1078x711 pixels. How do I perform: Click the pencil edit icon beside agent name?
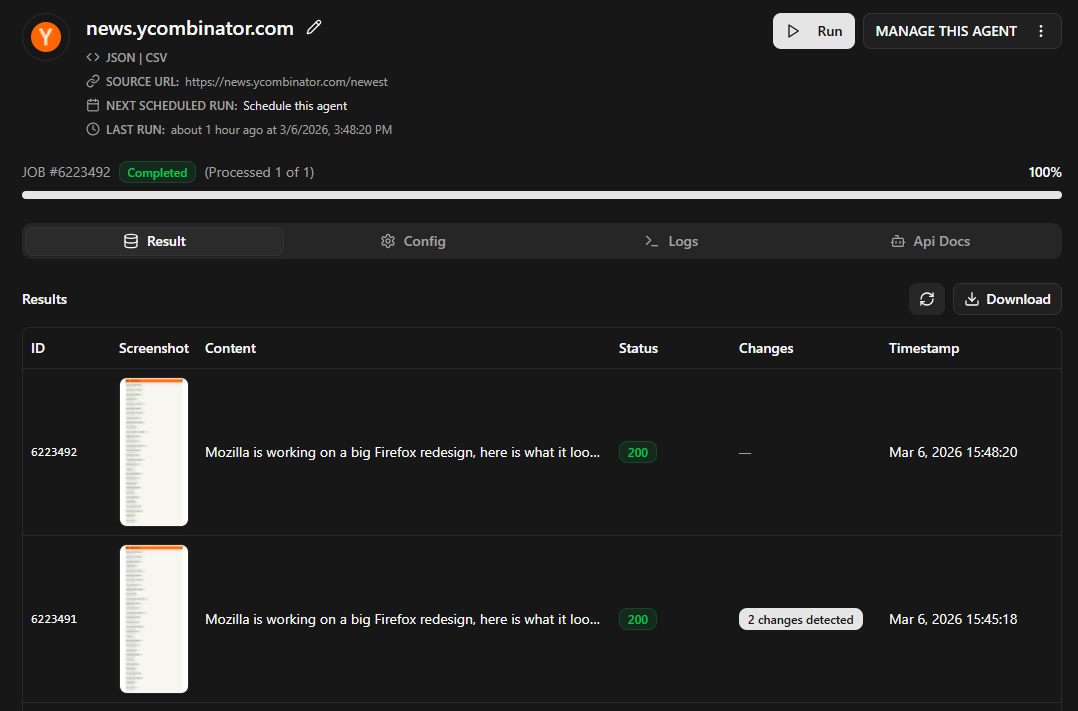[x=314, y=28]
